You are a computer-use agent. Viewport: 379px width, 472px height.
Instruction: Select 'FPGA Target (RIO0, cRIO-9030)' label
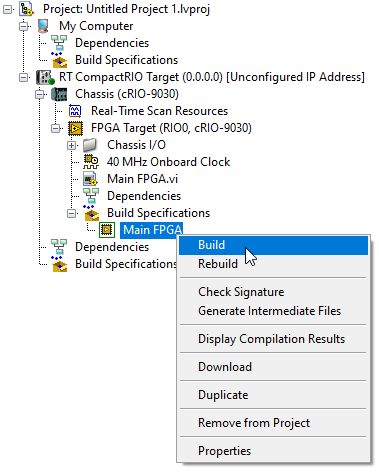coord(171,128)
